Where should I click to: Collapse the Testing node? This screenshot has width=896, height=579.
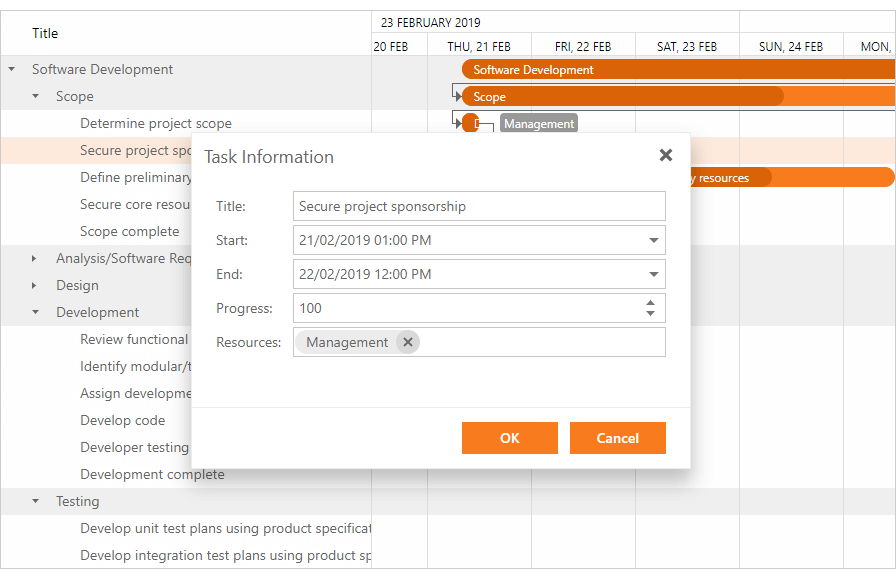point(34,501)
